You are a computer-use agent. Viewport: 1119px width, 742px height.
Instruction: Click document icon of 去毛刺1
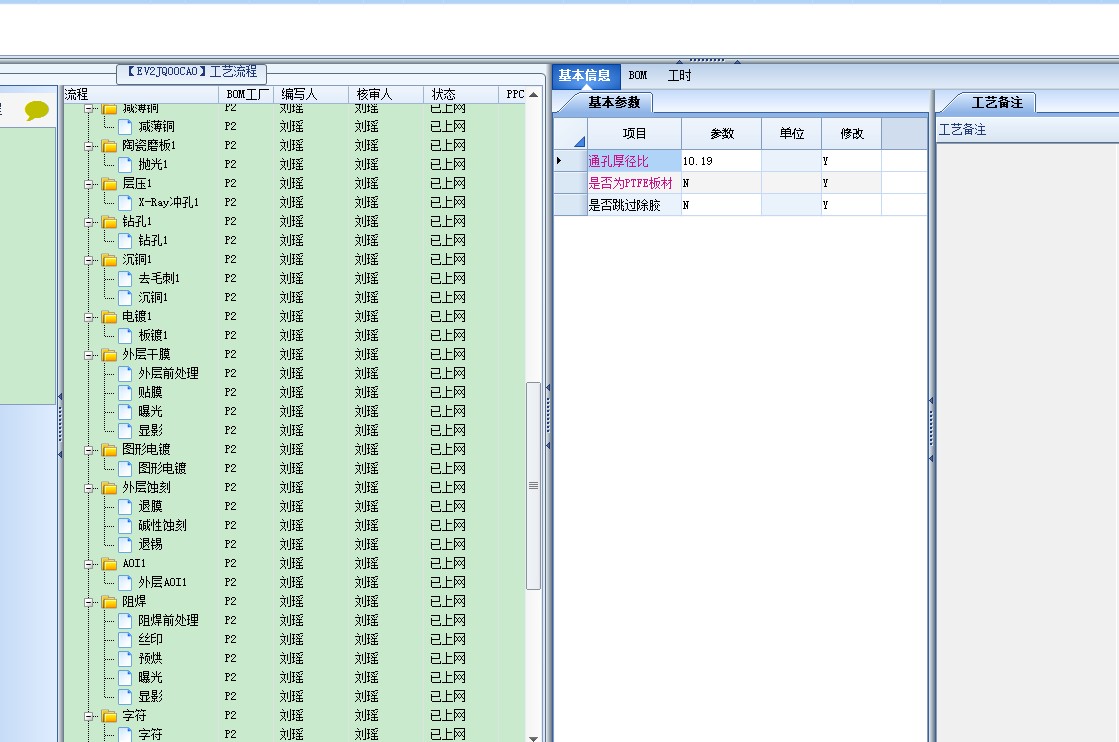point(126,278)
